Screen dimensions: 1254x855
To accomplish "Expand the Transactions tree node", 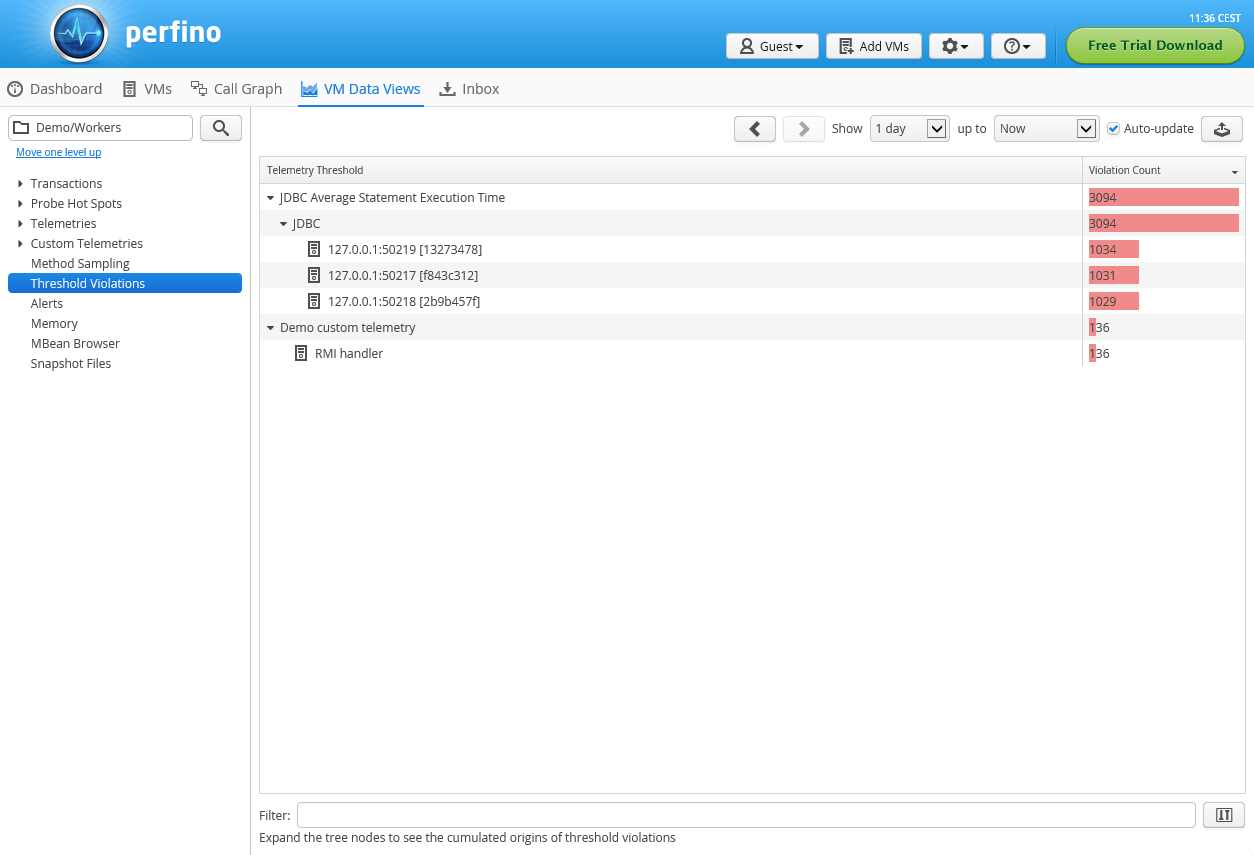I will (x=20, y=184).
